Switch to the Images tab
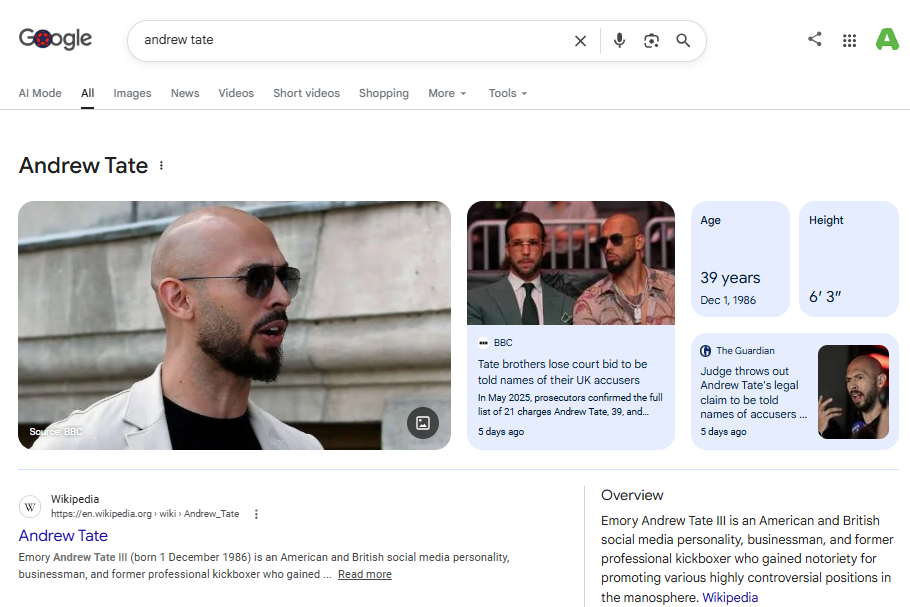The image size is (910, 607). (132, 93)
